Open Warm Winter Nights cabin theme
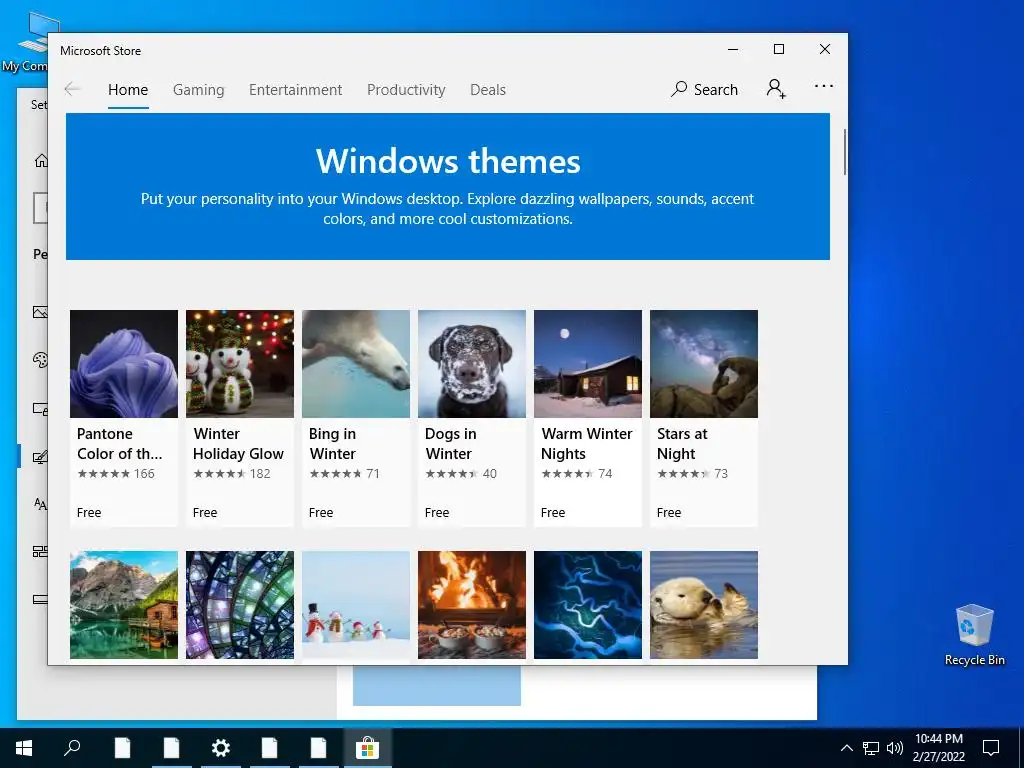 [x=588, y=417]
